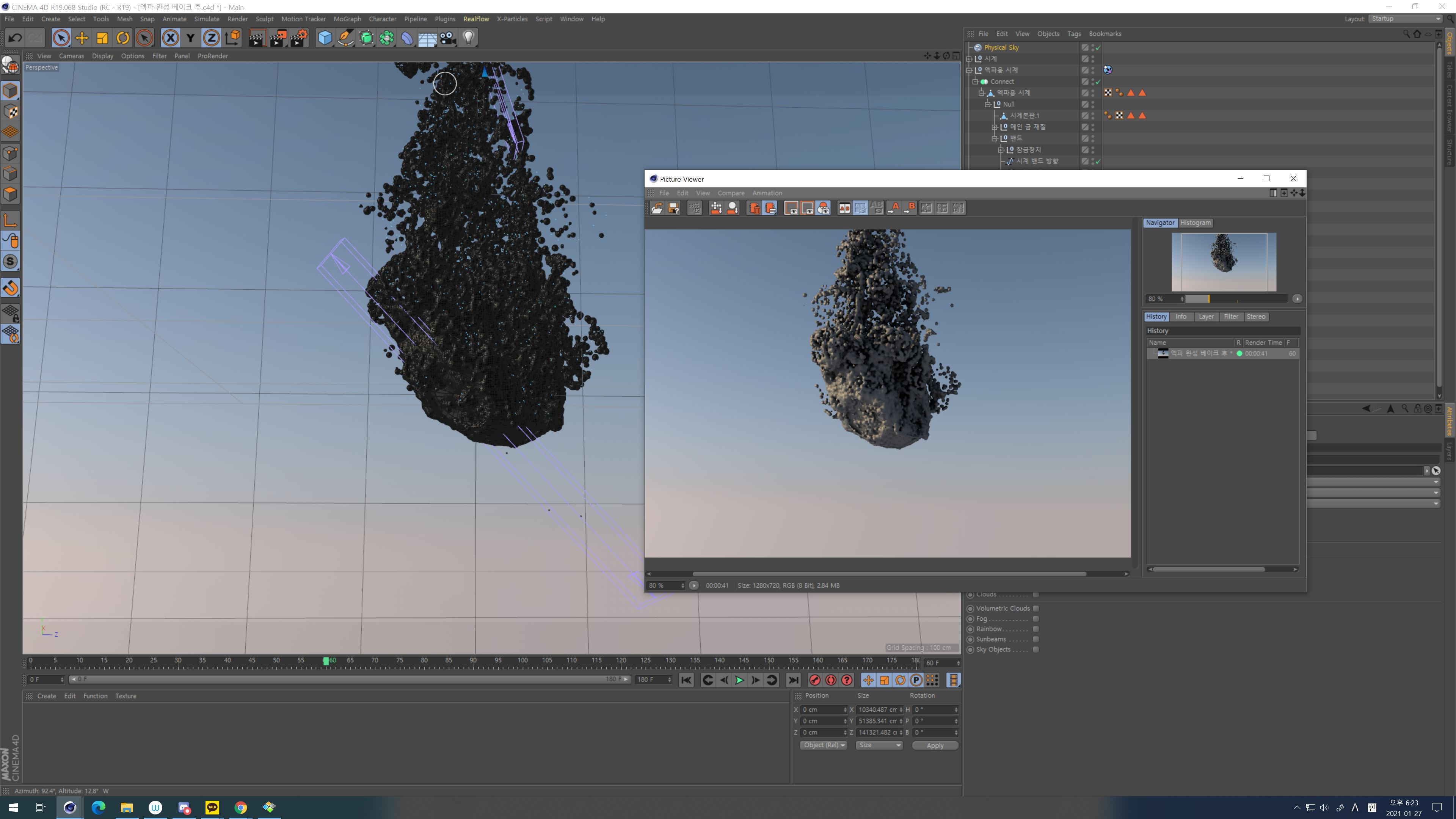Enable Sunbeams checkbox

pos(1036,639)
